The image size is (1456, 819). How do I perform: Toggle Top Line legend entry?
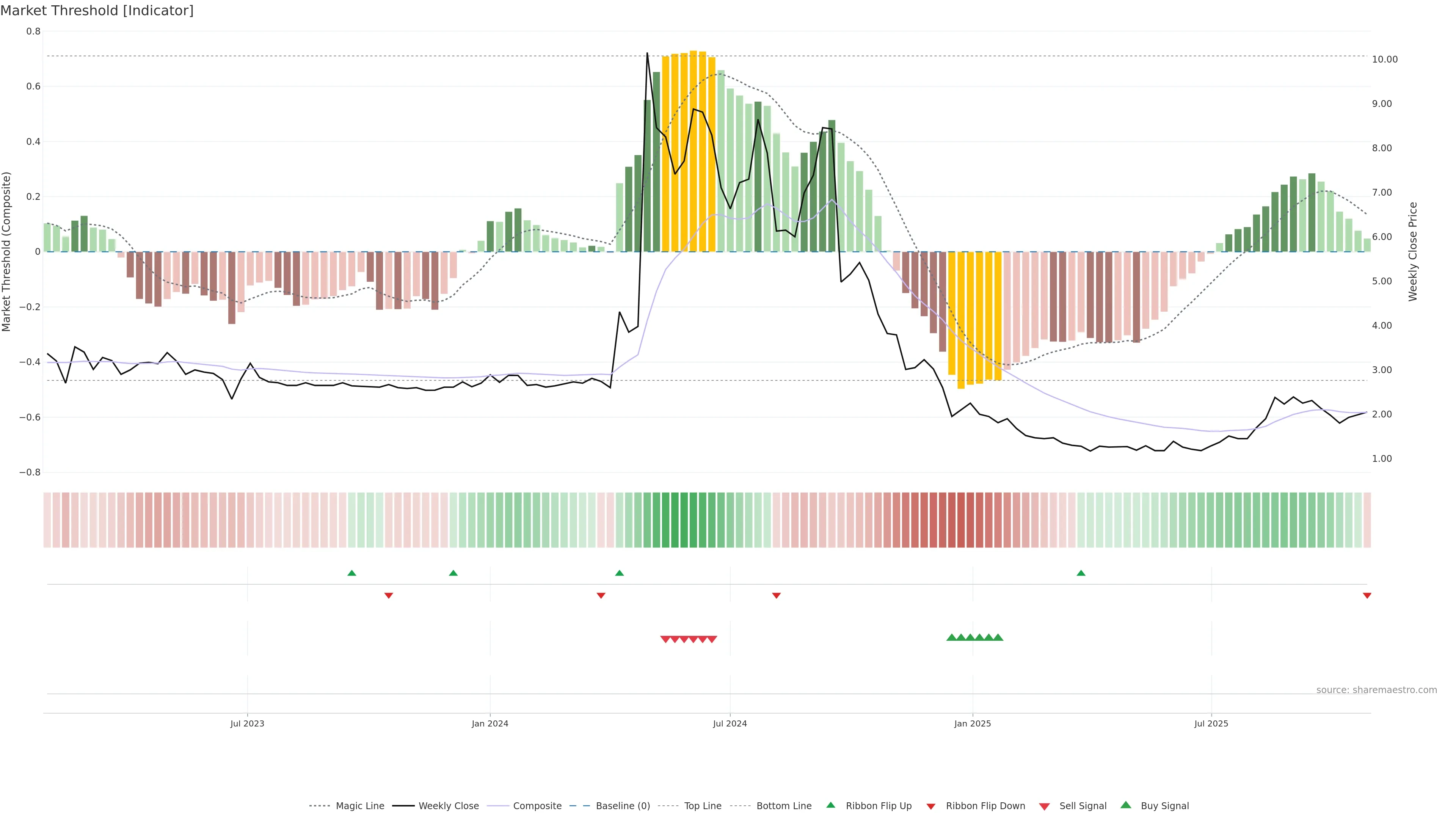(x=703, y=806)
